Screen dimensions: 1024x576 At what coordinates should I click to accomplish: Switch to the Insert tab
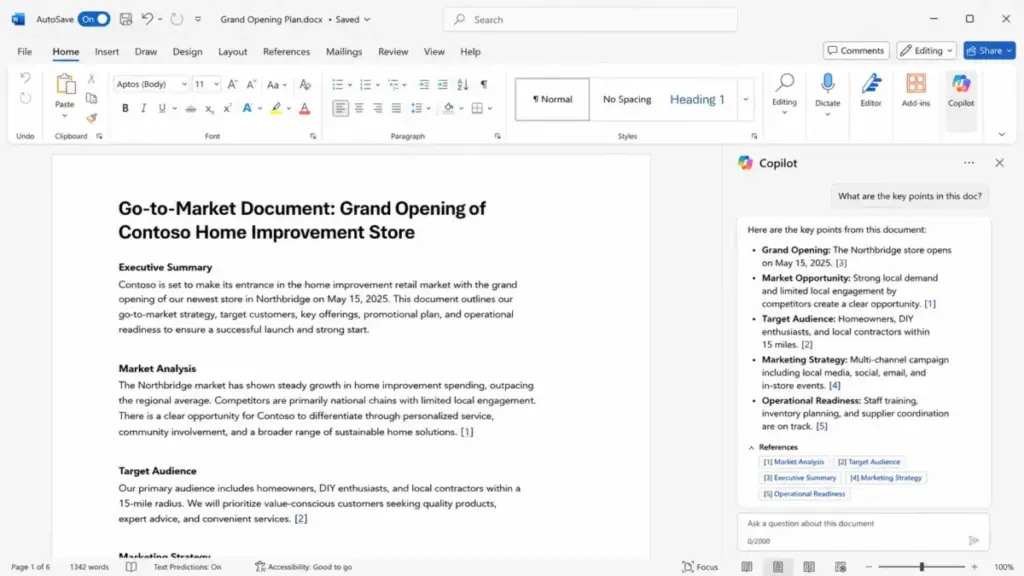[106, 52]
